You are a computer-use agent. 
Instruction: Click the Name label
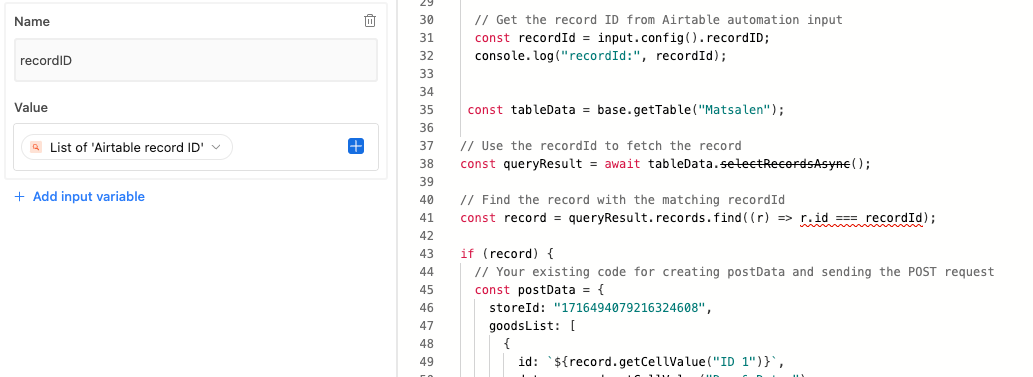click(32, 22)
